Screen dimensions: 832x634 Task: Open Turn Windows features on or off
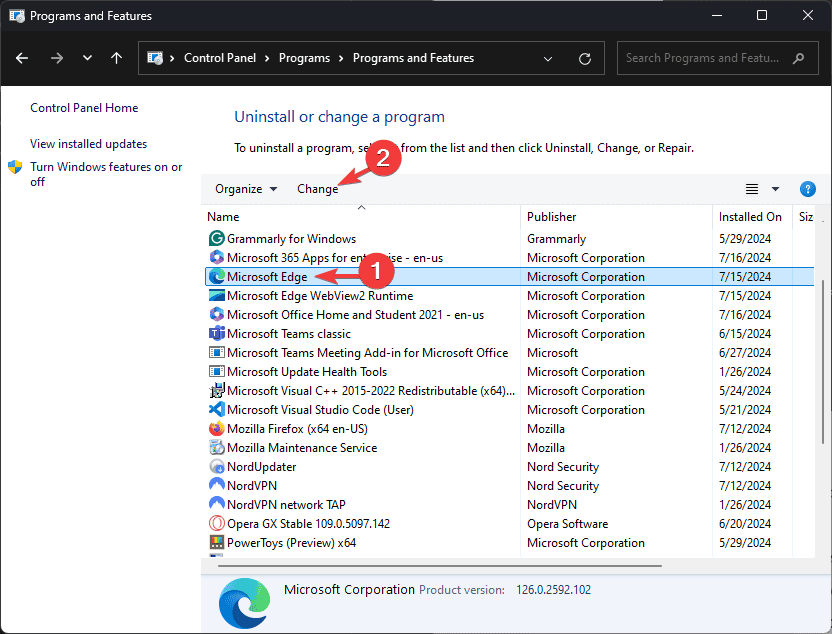coord(106,174)
